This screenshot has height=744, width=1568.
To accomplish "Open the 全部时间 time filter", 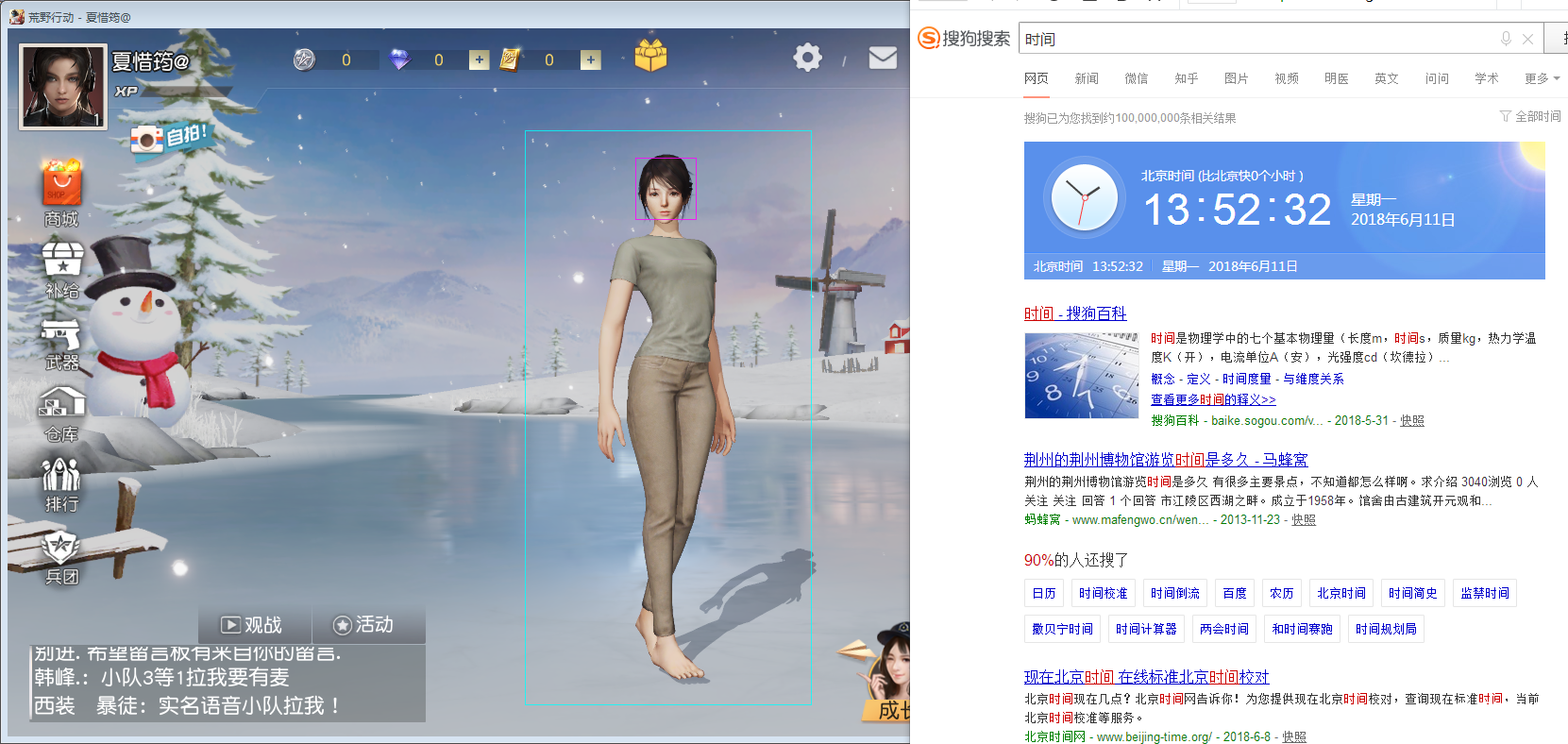I will point(1530,116).
